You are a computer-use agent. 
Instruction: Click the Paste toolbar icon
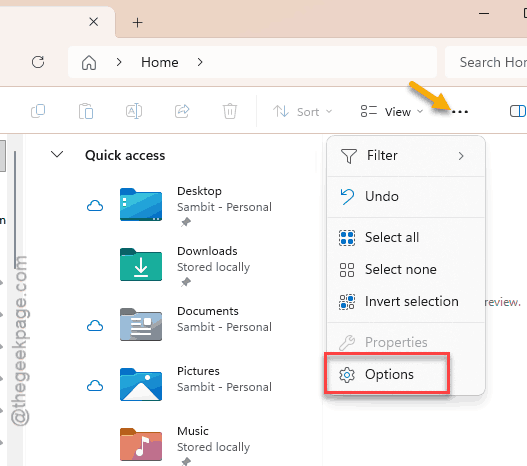pos(86,111)
